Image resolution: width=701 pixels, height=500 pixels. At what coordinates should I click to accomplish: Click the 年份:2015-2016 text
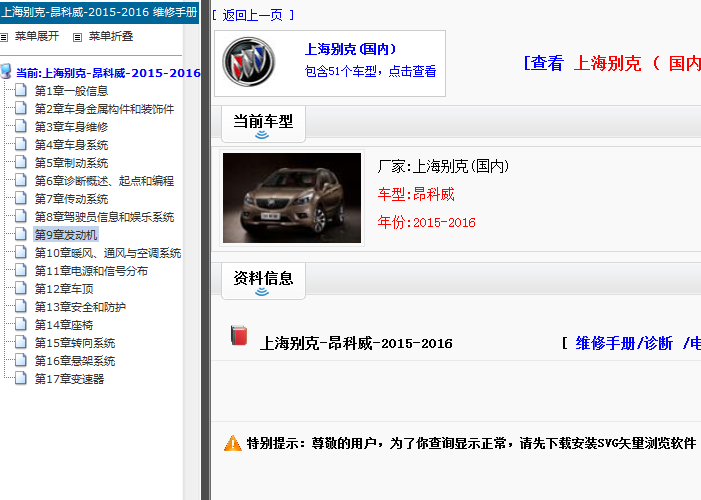(427, 222)
